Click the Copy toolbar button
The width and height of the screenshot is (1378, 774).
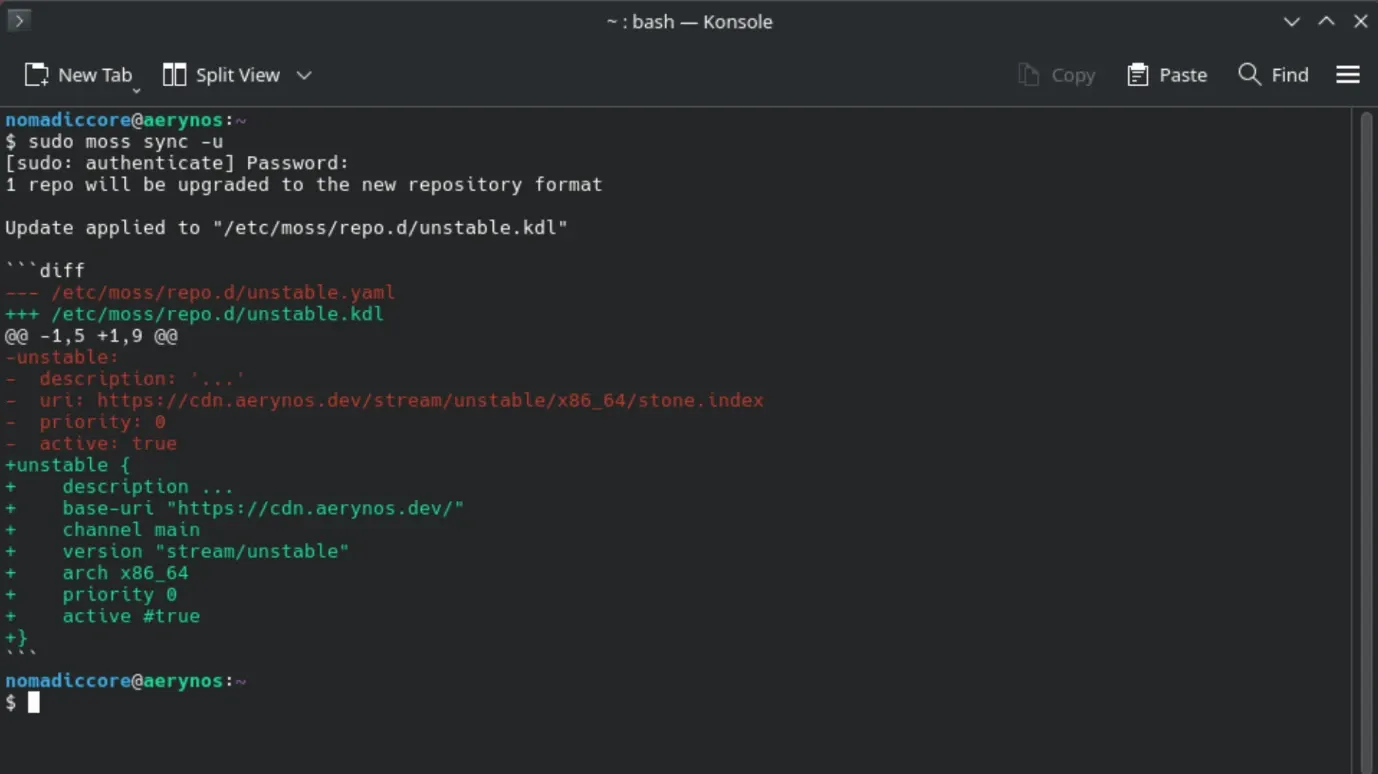pyautogui.click(x=1057, y=75)
